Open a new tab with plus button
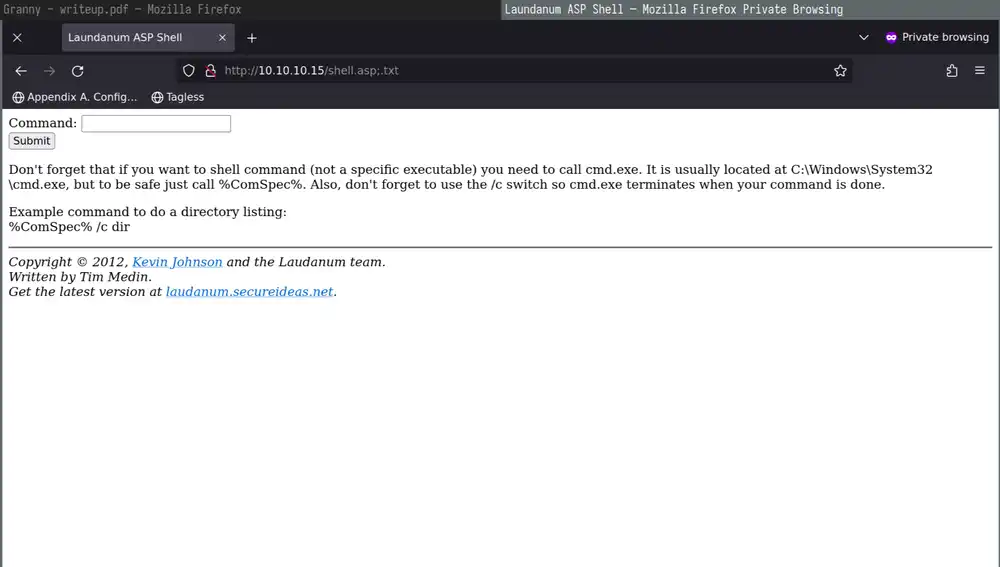1000x567 pixels. click(x=252, y=38)
